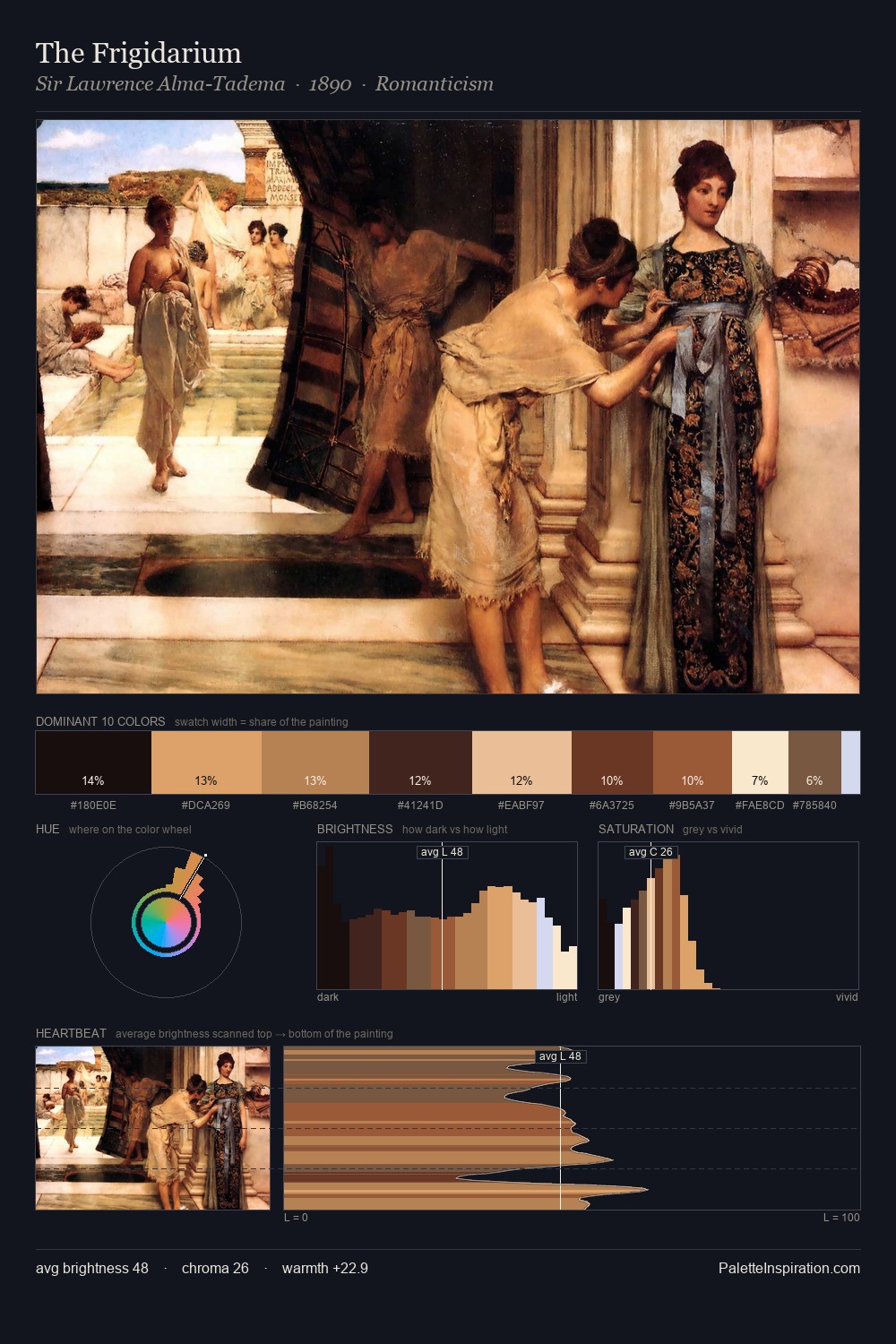Click the 'L = 0' axis label
Image resolution: width=896 pixels, height=1344 pixels.
296,1218
